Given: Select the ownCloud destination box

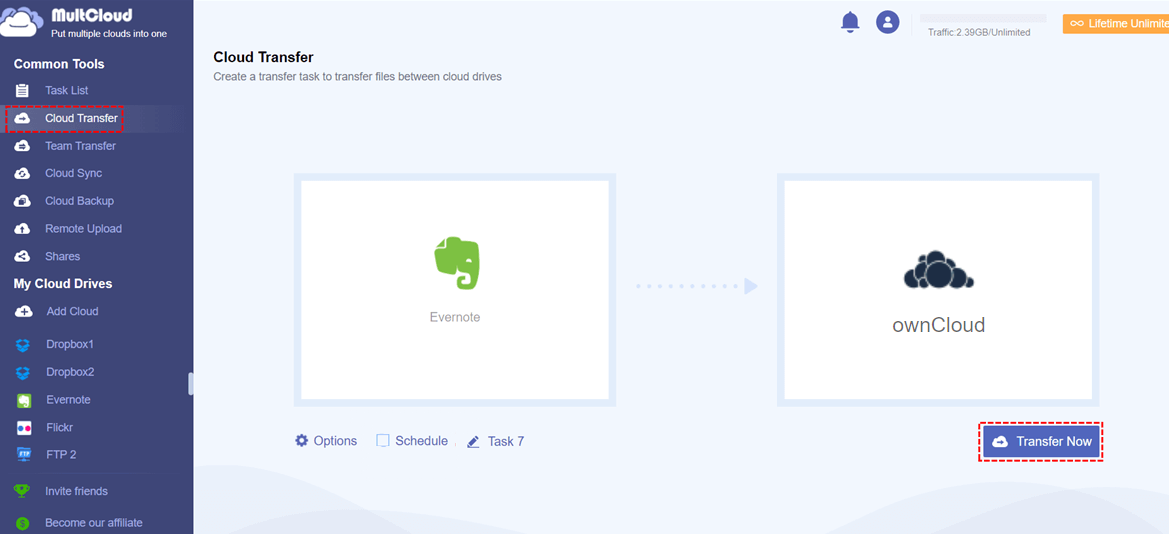Looking at the screenshot, I should pyautogui.click(x=938, y=289).
